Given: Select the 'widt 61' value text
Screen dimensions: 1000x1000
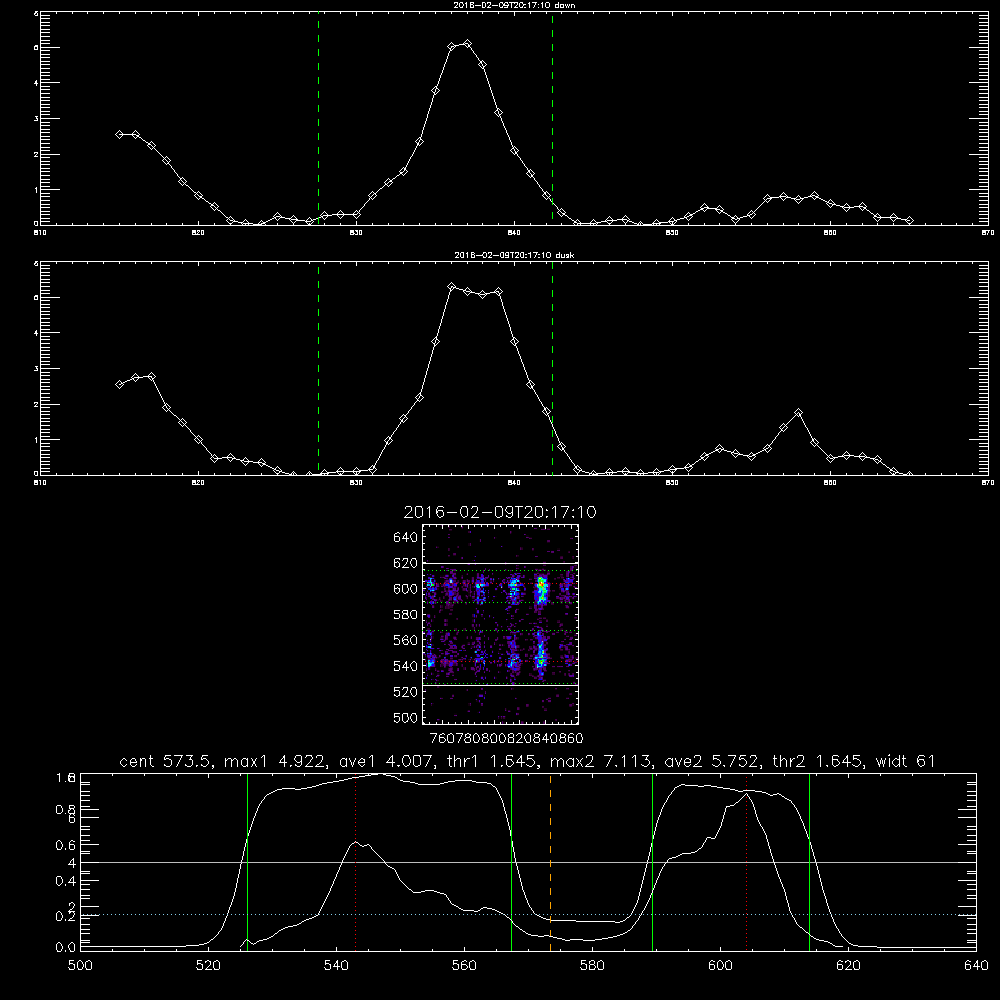Looking at the screenshot, I should (x=906, y=761).
